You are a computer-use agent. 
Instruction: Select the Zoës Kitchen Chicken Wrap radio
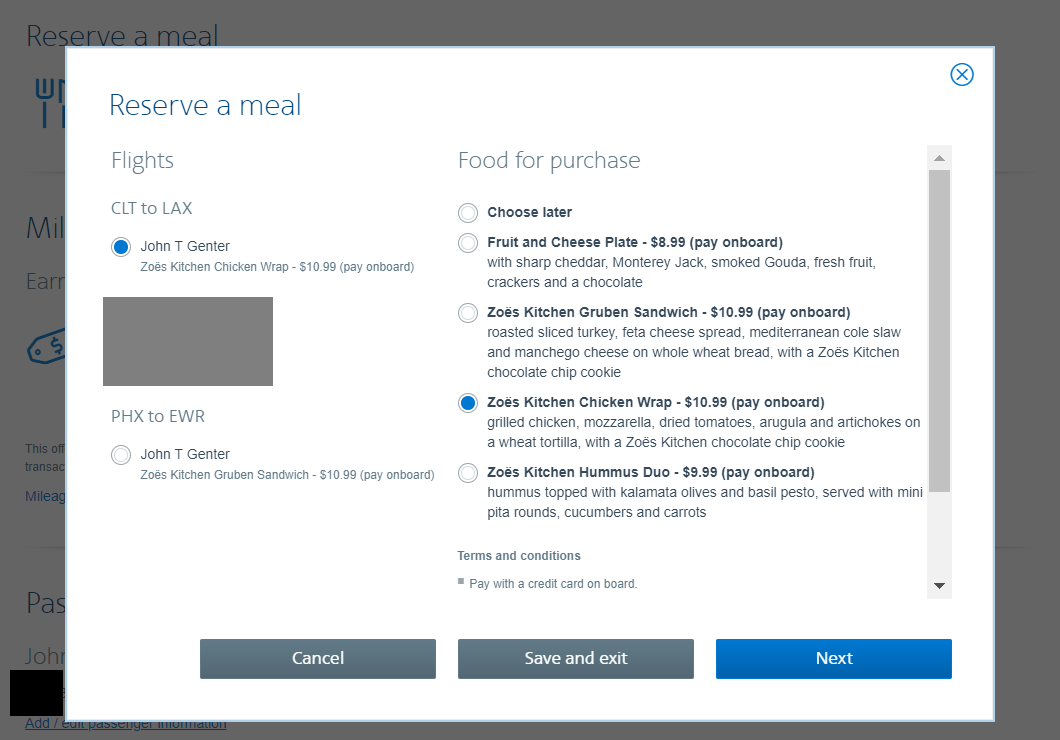(x=468, y=403)
